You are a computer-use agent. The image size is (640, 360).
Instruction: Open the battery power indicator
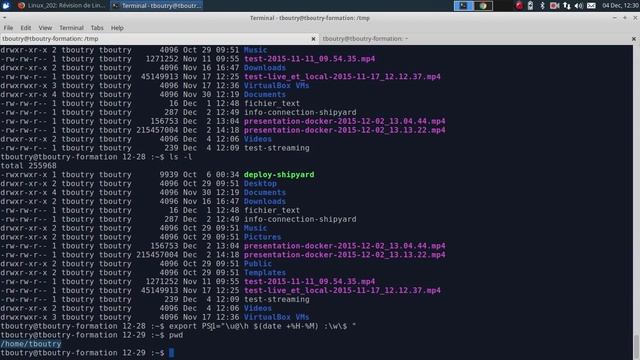pos(530,6)
